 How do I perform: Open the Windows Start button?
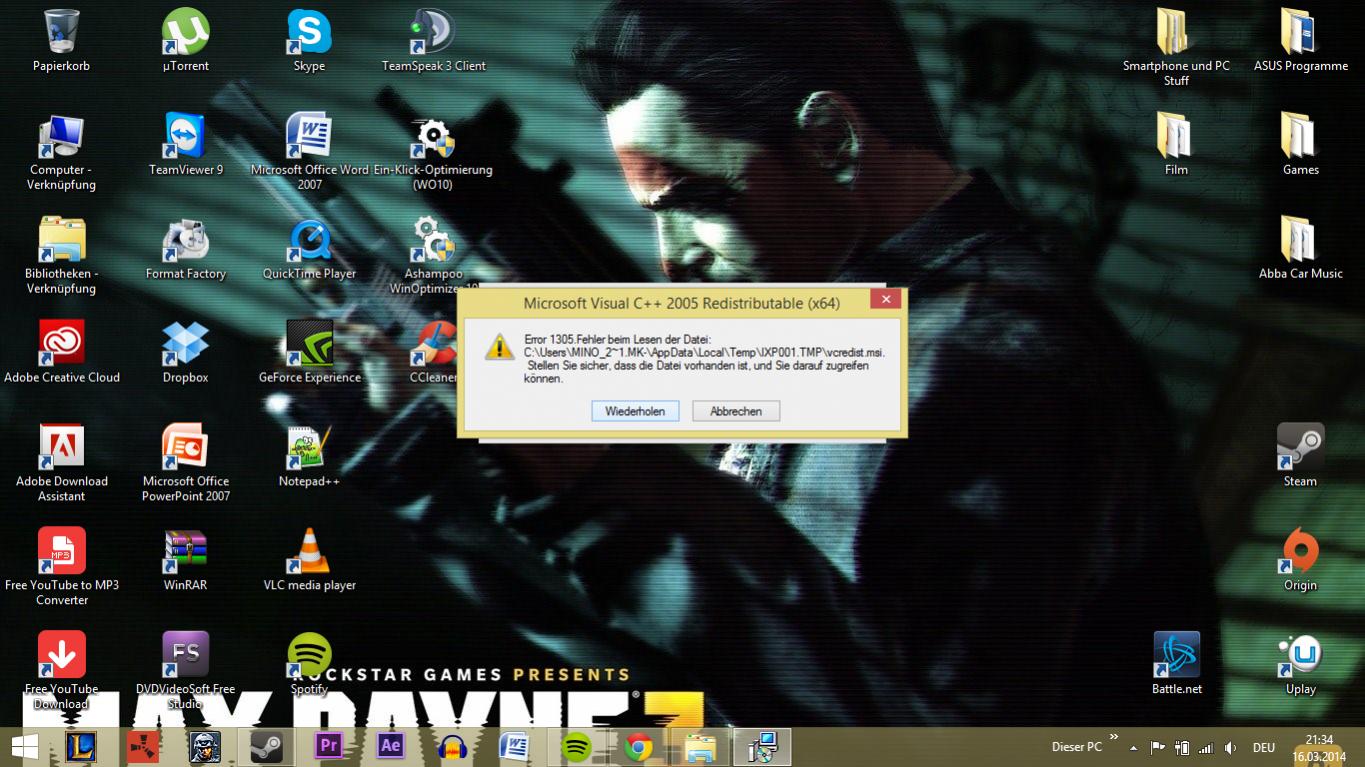click(24, 747)
